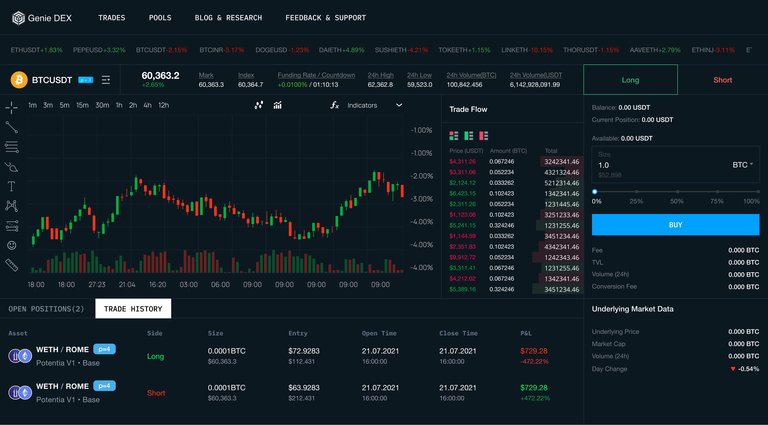Open FEEDBACK & SUPPORT page
The image size is (768, 425).
pos(326,18)
